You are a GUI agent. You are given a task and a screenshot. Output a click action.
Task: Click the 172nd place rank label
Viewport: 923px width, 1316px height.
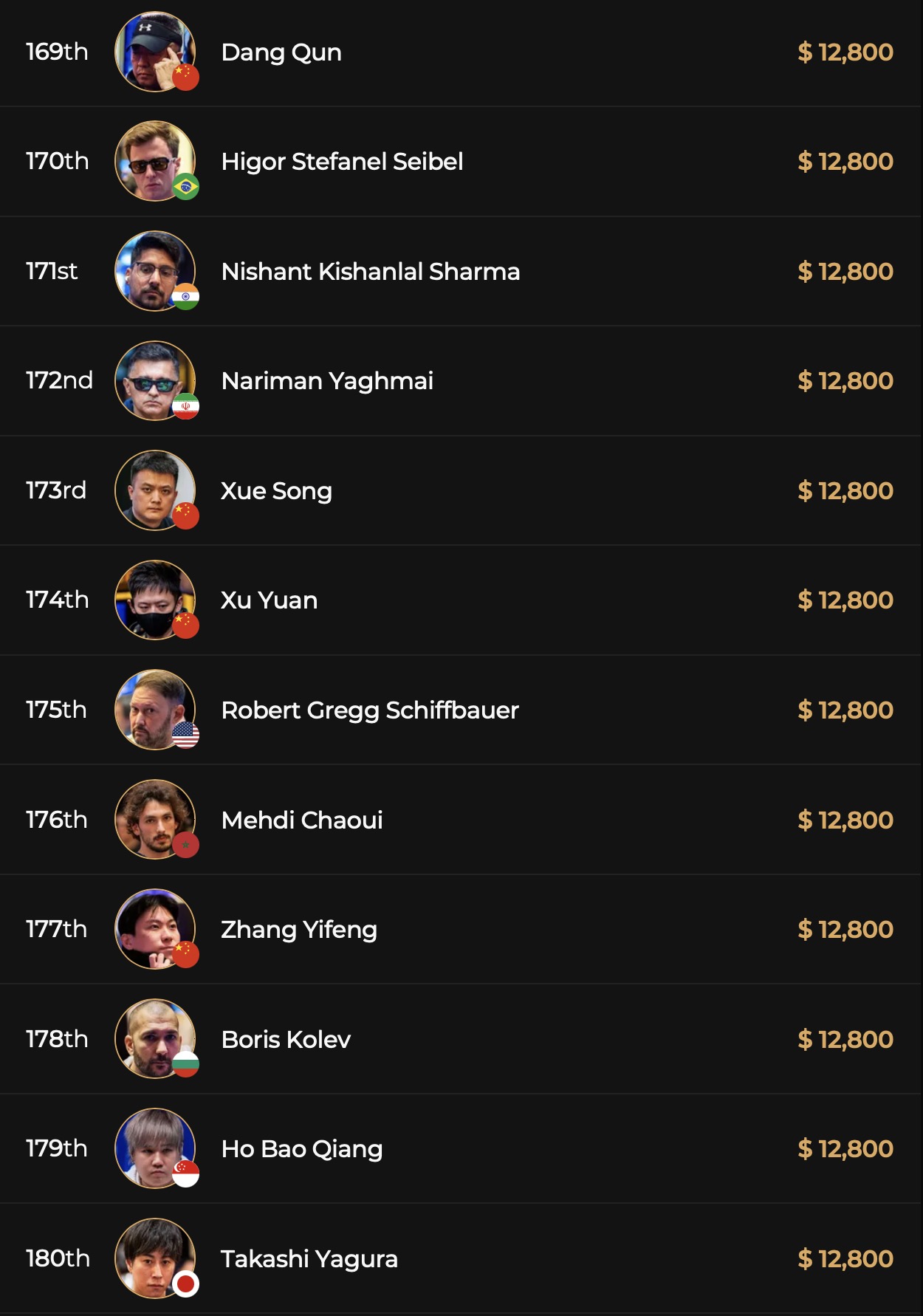pyautogui.click(x=59, y=380)
